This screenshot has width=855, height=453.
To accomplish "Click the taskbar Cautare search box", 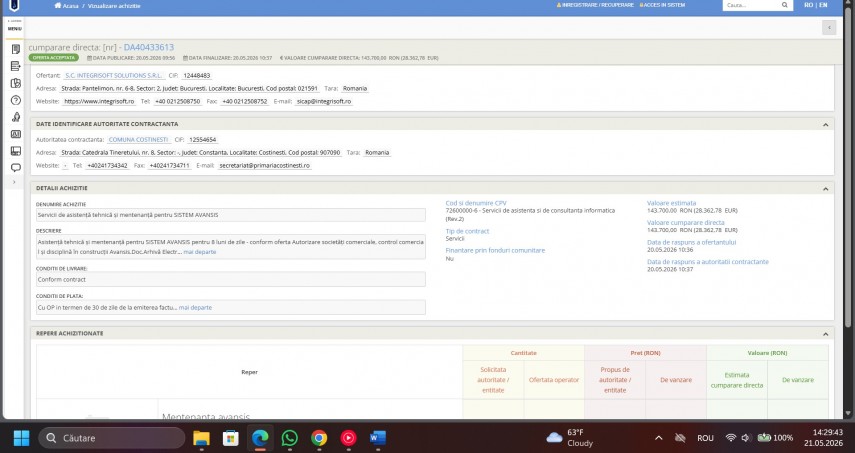I will (112, 438).
